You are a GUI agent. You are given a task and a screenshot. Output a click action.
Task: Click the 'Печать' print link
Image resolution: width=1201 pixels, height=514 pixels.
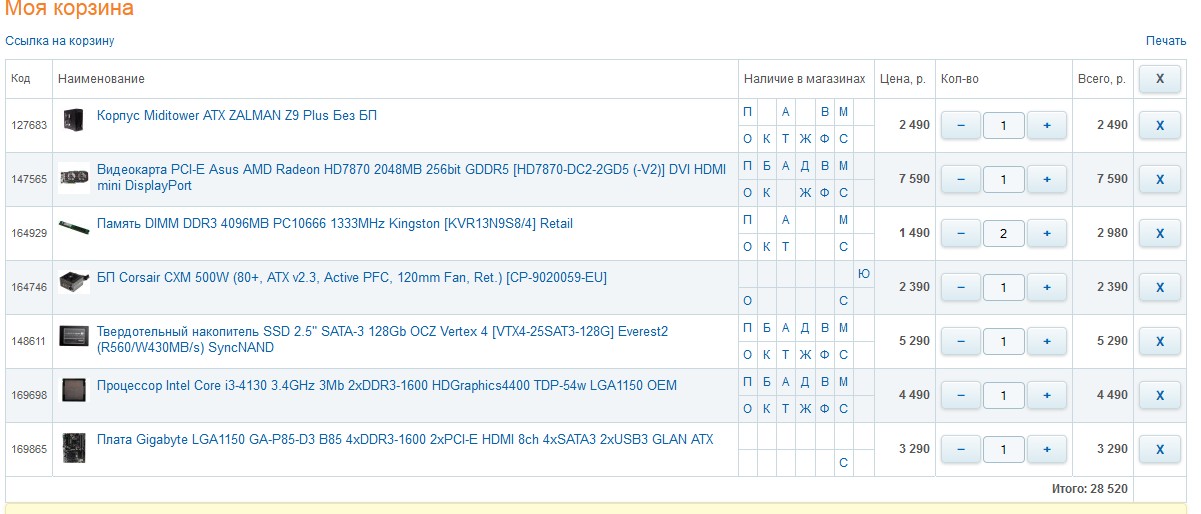[1165, 41]
